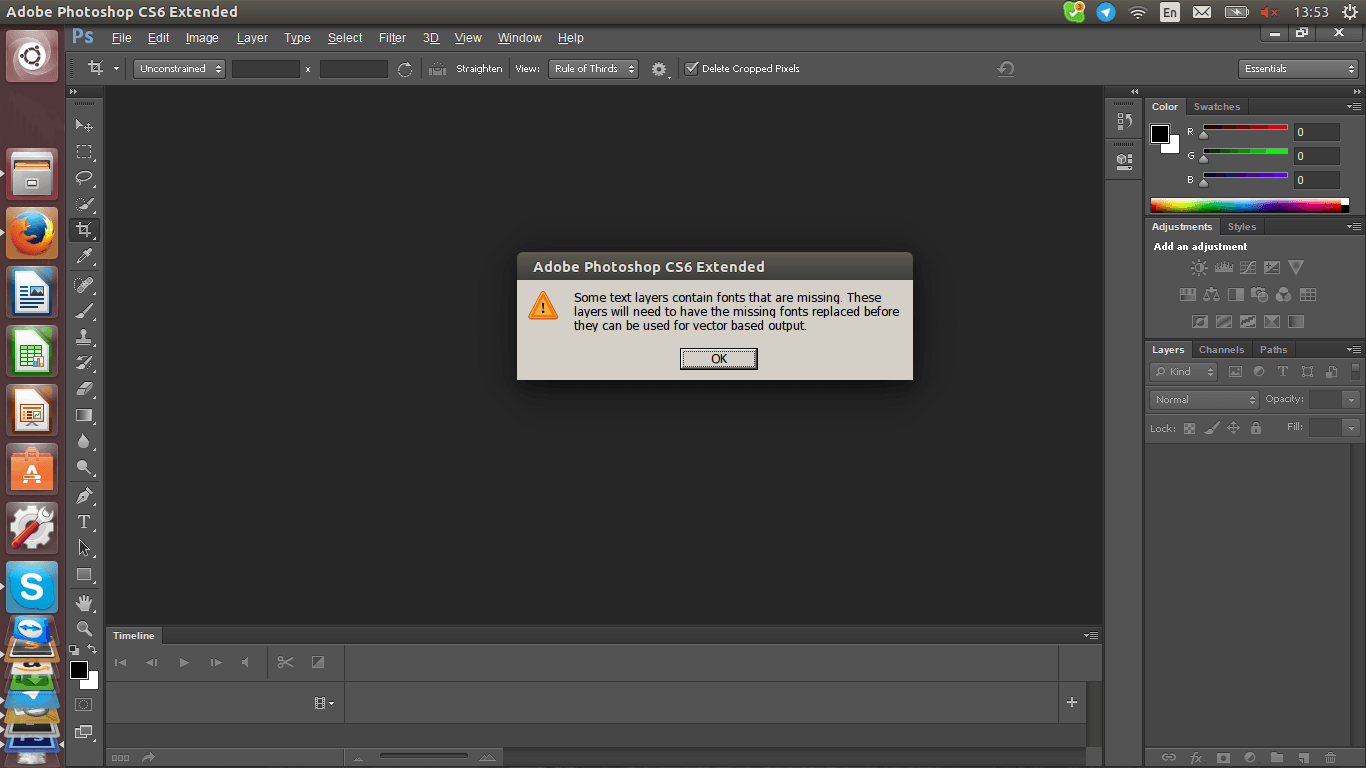Select the Eraser tool
1366x768 pixels.
click(x=85, y=389)
